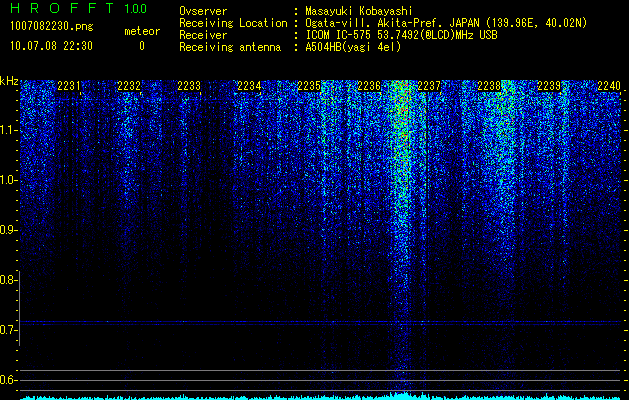Click the Receiver field label
The height and width of the screenshot is (400, 629).
tap(203, 35)
